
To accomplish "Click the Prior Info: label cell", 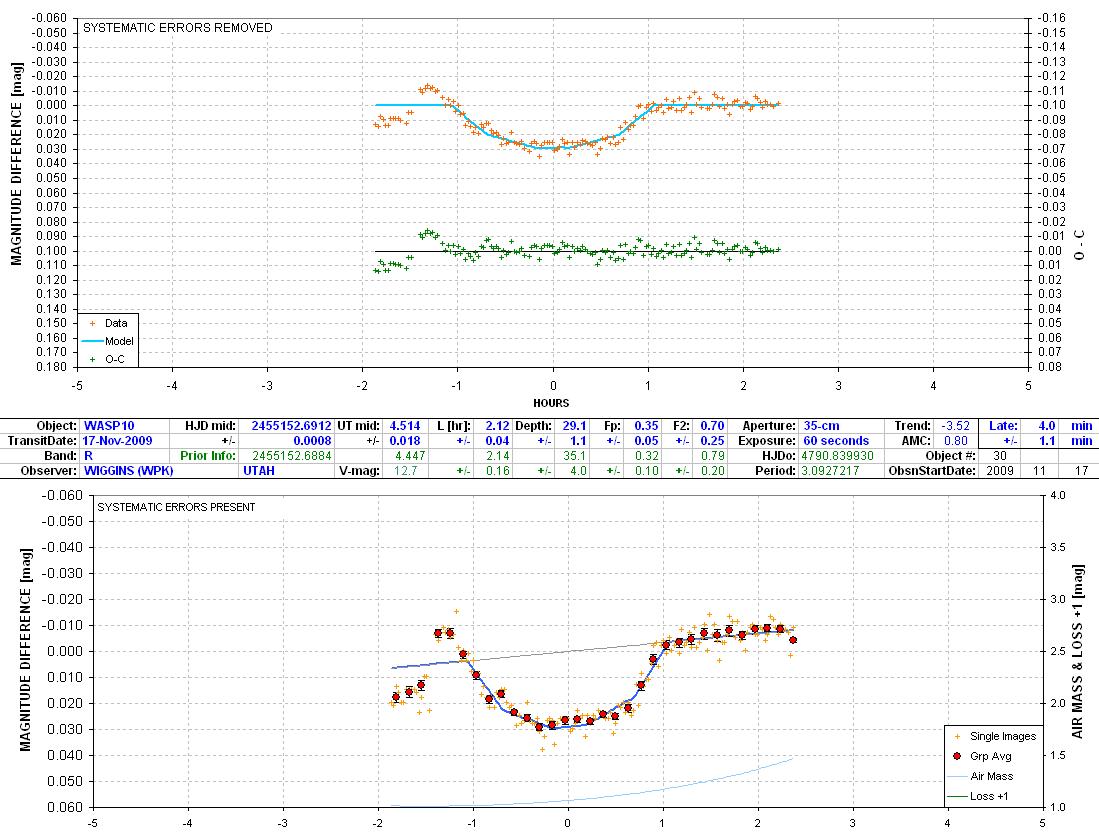I will click(x=205, y=456).
